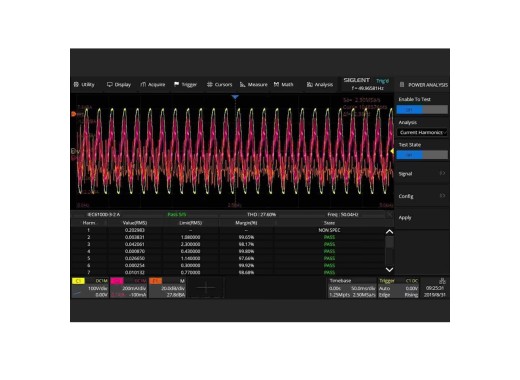Open the Cursors menu
Image resolution: width=520 pixels, height=380 pixels.
pos(219,85)
